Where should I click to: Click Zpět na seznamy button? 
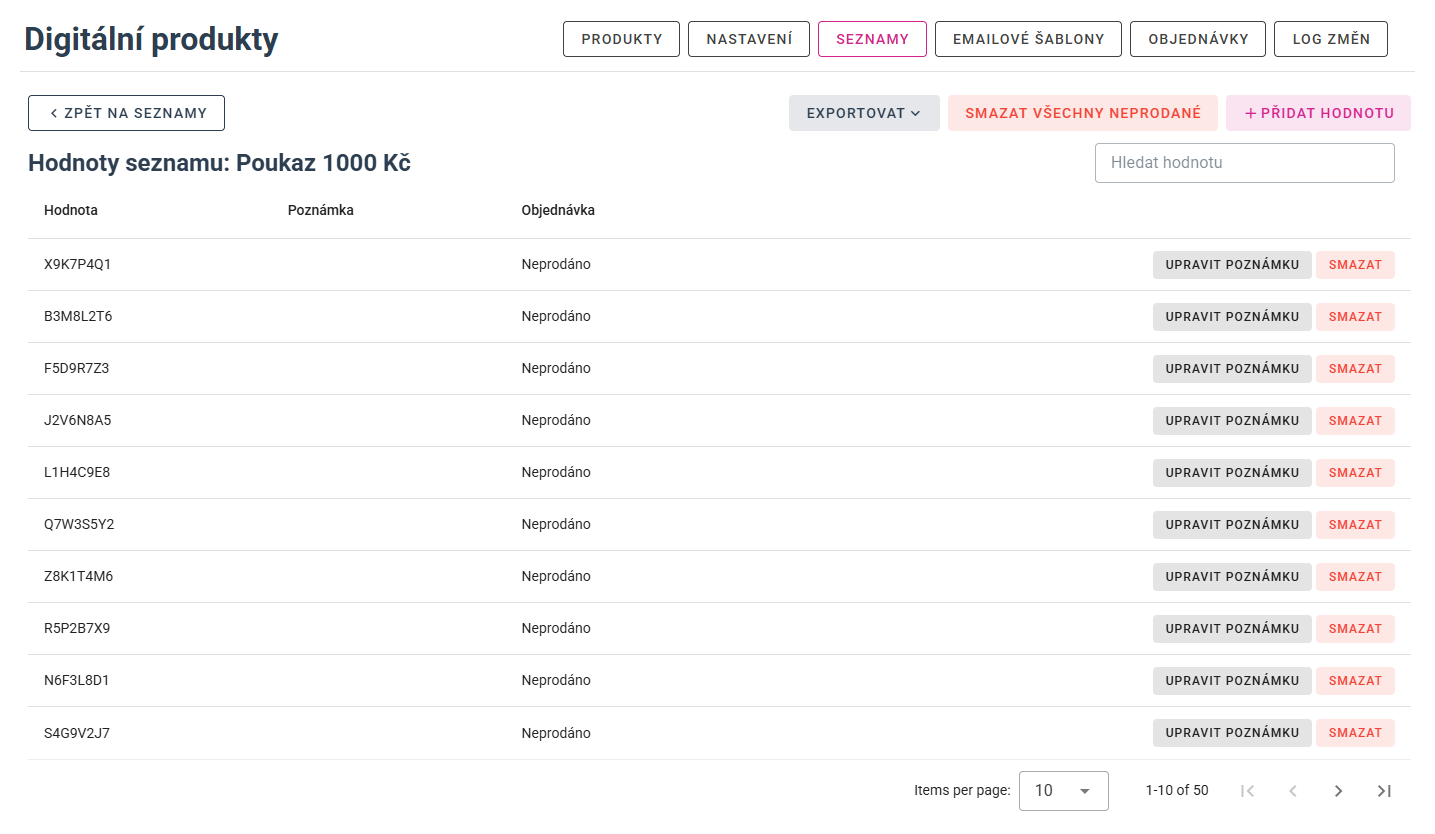[126, 113]
